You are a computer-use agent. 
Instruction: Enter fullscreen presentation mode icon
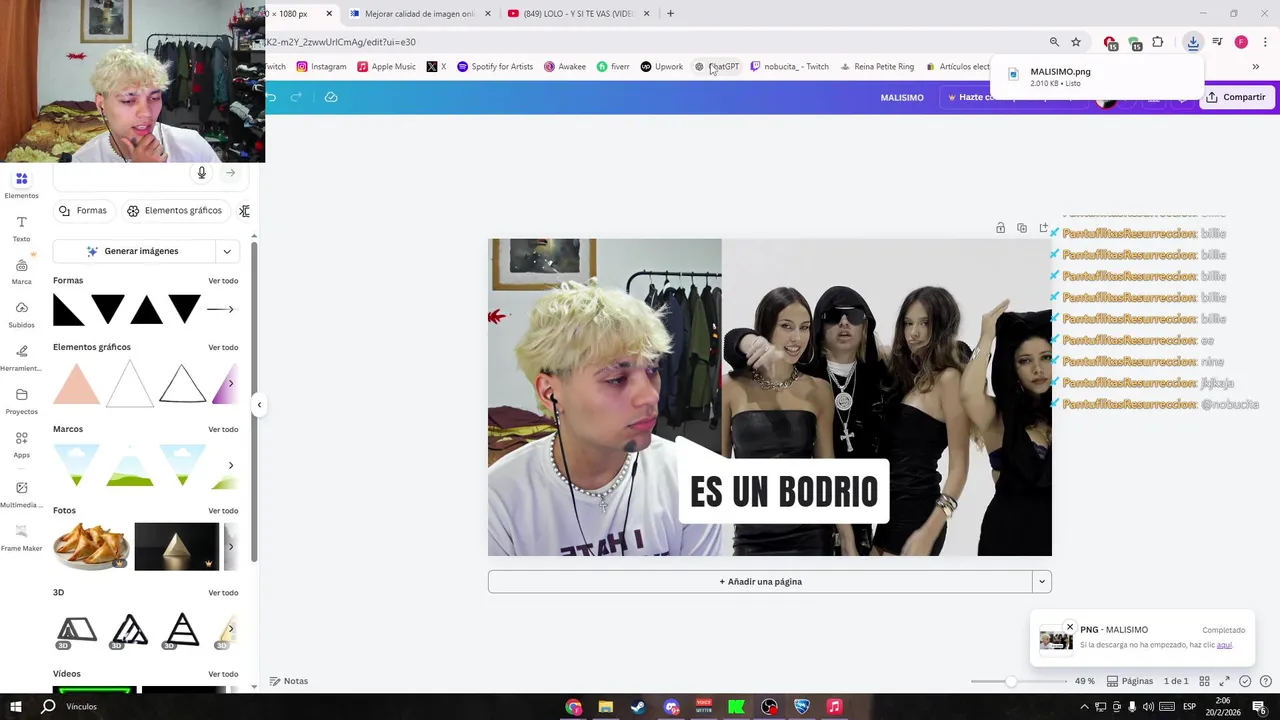pos(1224,681)
